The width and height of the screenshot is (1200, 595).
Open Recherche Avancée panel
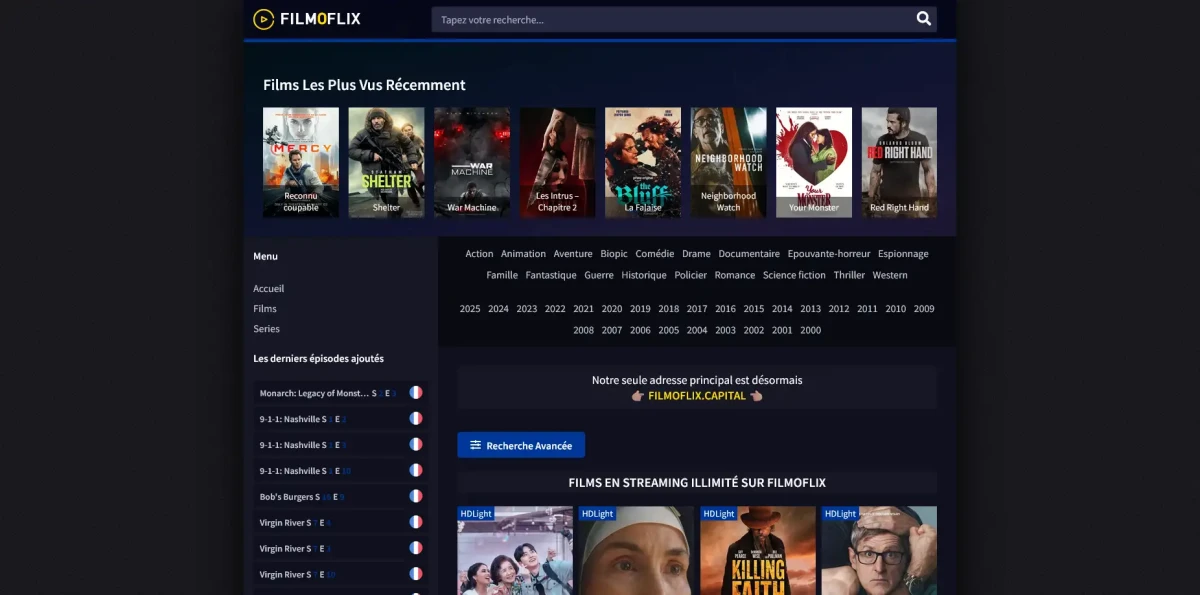tap(521, 445)
